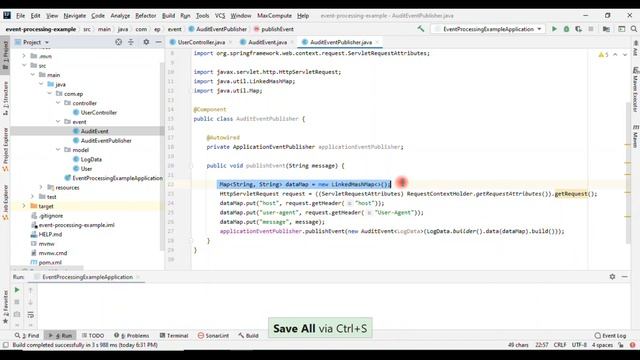The image size is (640, 360).
Task: Toggle soft-wrap in Run console
Action: (31, 315)
